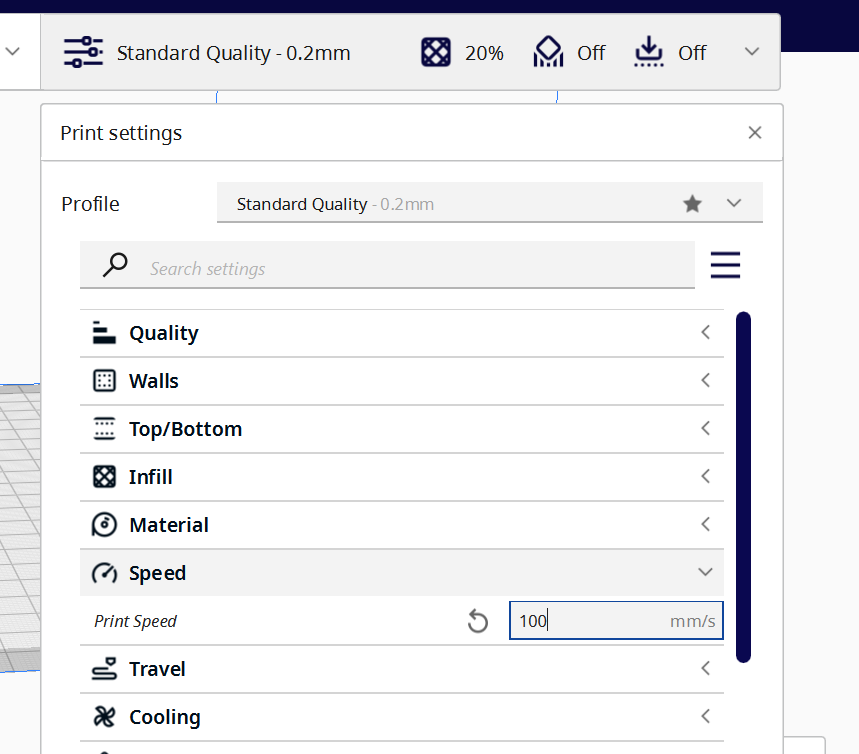This screenshot has width=859, height=754.
Task: Click the 'Print settings' panel title
Action: [x=121, y=133]
